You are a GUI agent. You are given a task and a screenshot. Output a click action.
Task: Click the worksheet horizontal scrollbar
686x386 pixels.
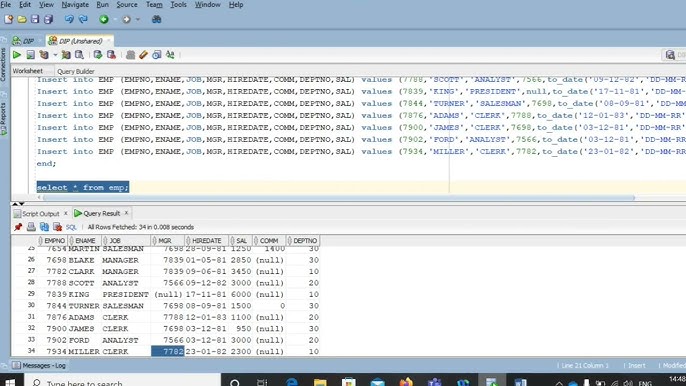[339, 198]
